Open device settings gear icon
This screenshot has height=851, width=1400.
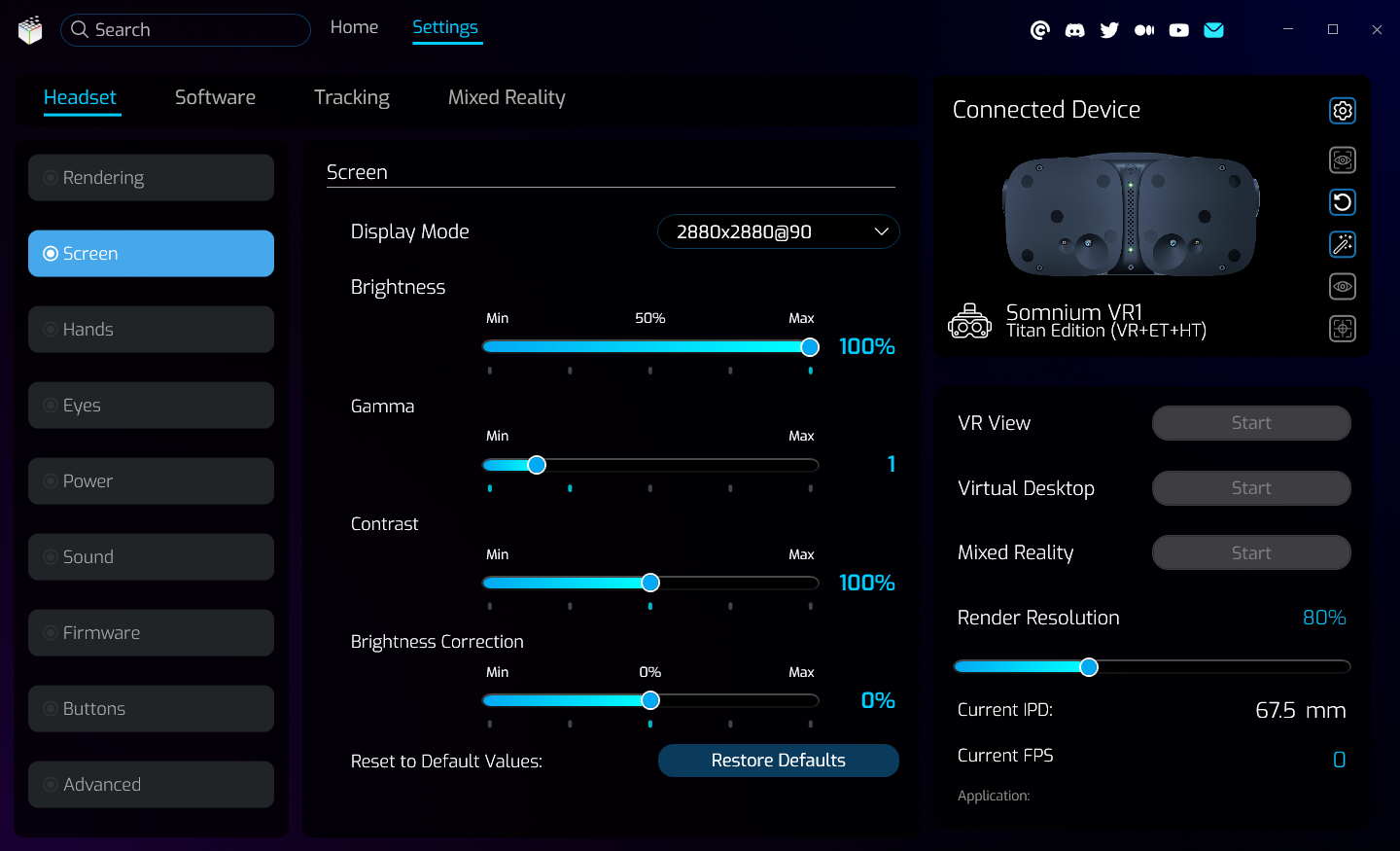click(1343, 111)
